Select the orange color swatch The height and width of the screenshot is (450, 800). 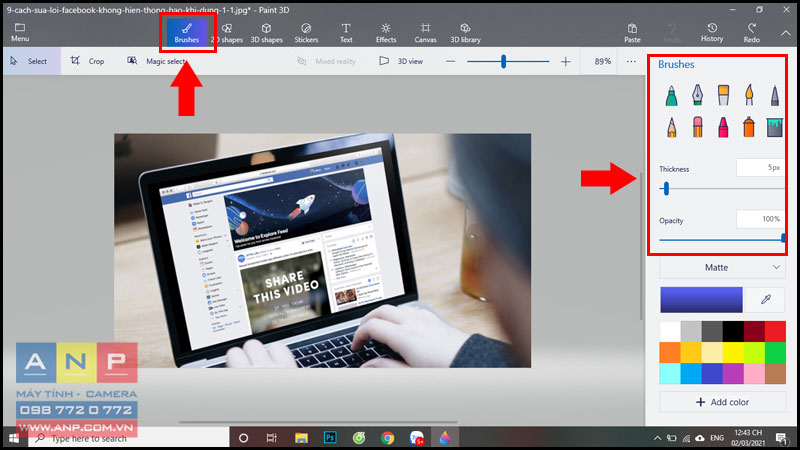(x=670, y=353)
